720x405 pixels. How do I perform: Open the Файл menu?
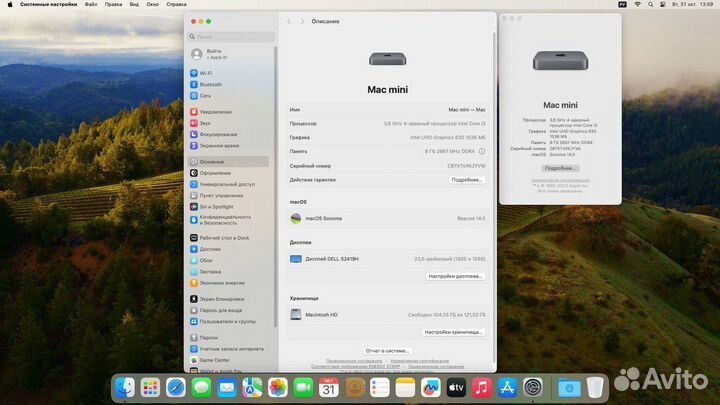click(91, 4)
